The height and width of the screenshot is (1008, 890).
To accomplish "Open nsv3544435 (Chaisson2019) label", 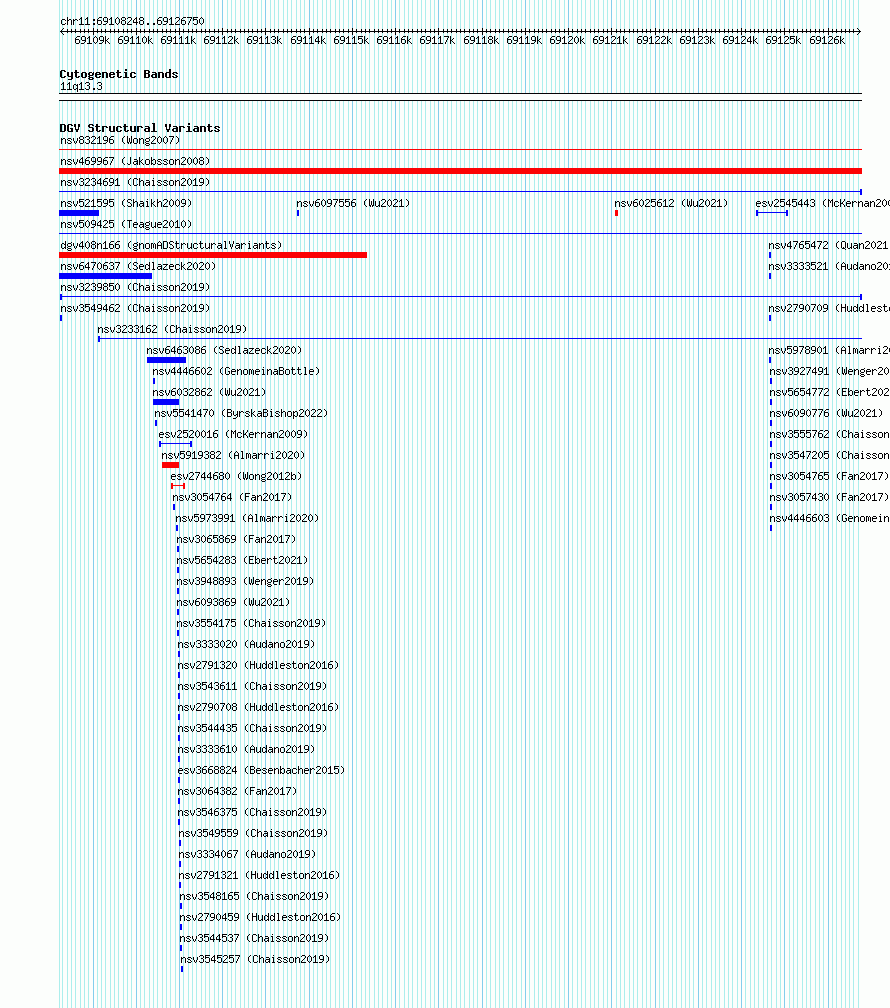I will (252, 728).
